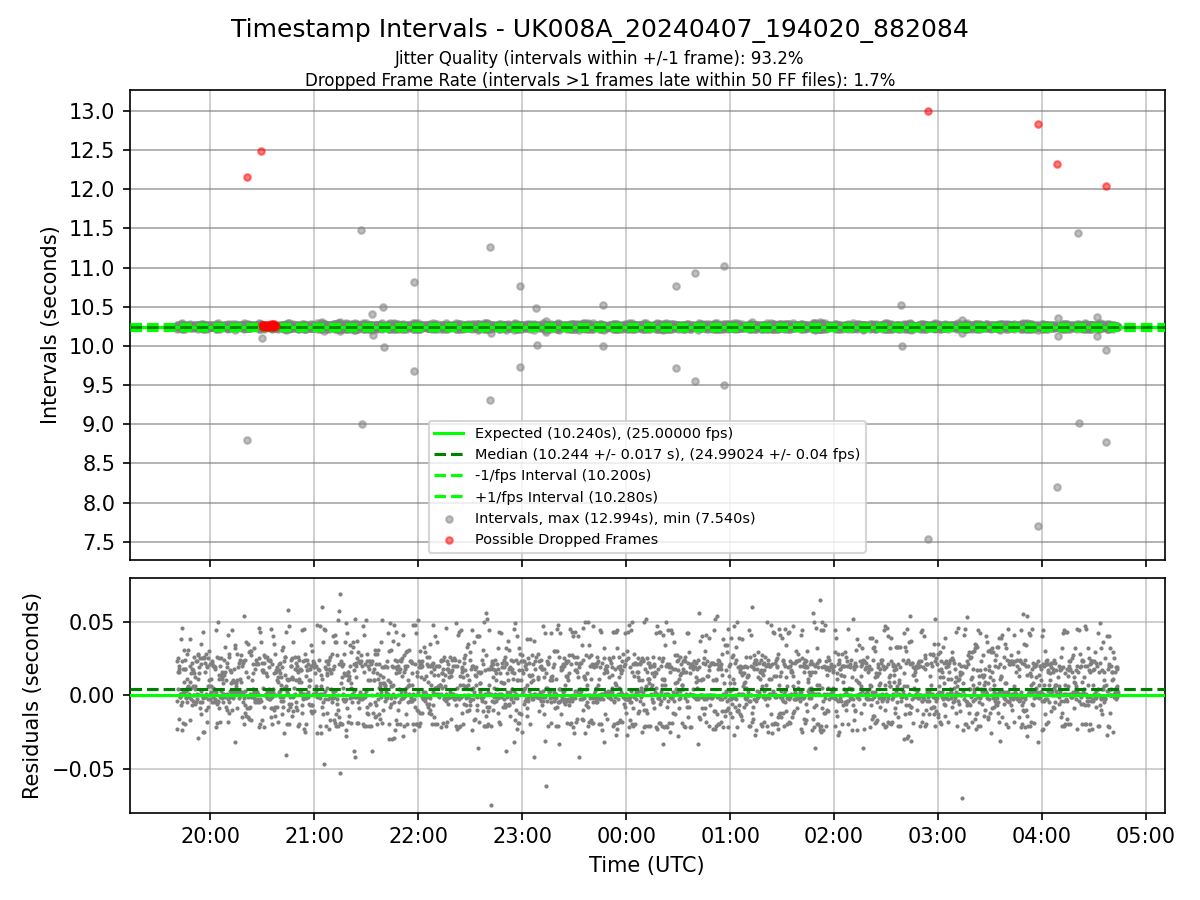Viewport: 1200px width, 900px height.
Task: Click the 21:00 x-axis tick label
Action: [x=314, y=835]
